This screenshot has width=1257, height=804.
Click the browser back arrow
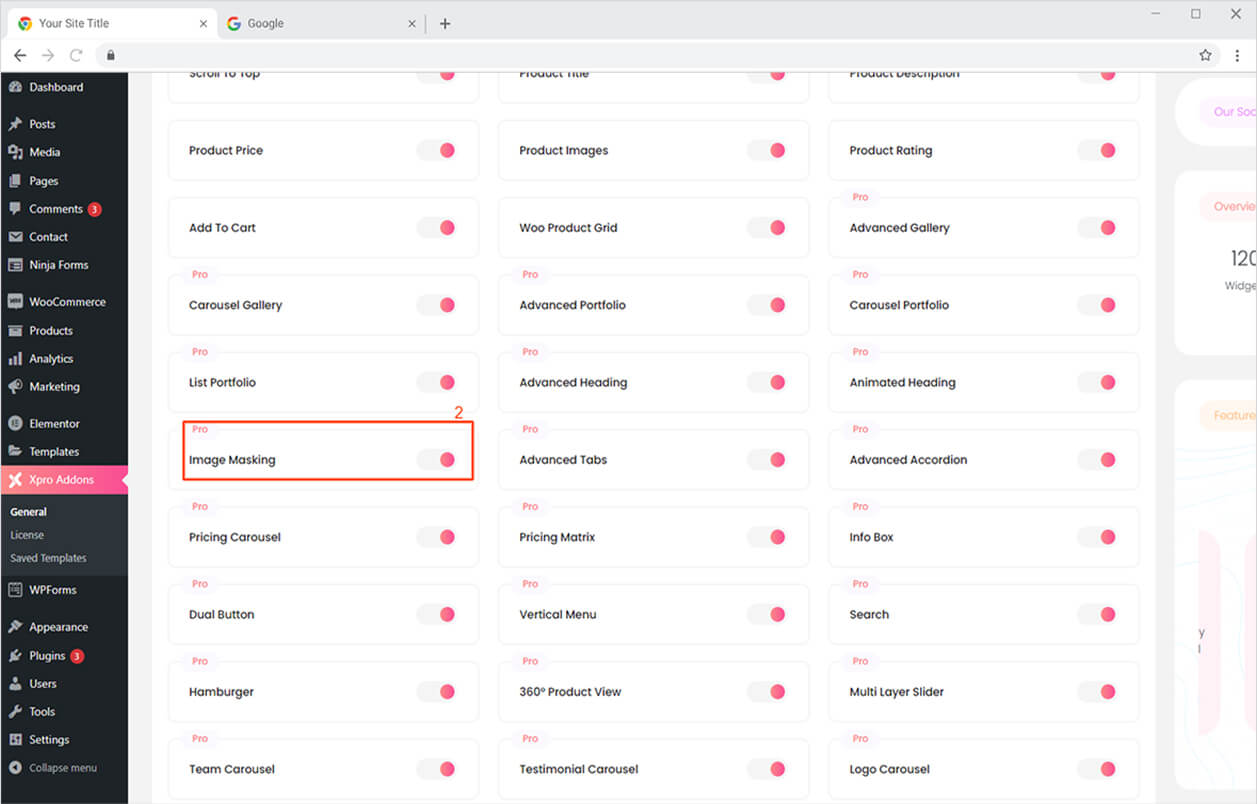click(x=20, y=55)
